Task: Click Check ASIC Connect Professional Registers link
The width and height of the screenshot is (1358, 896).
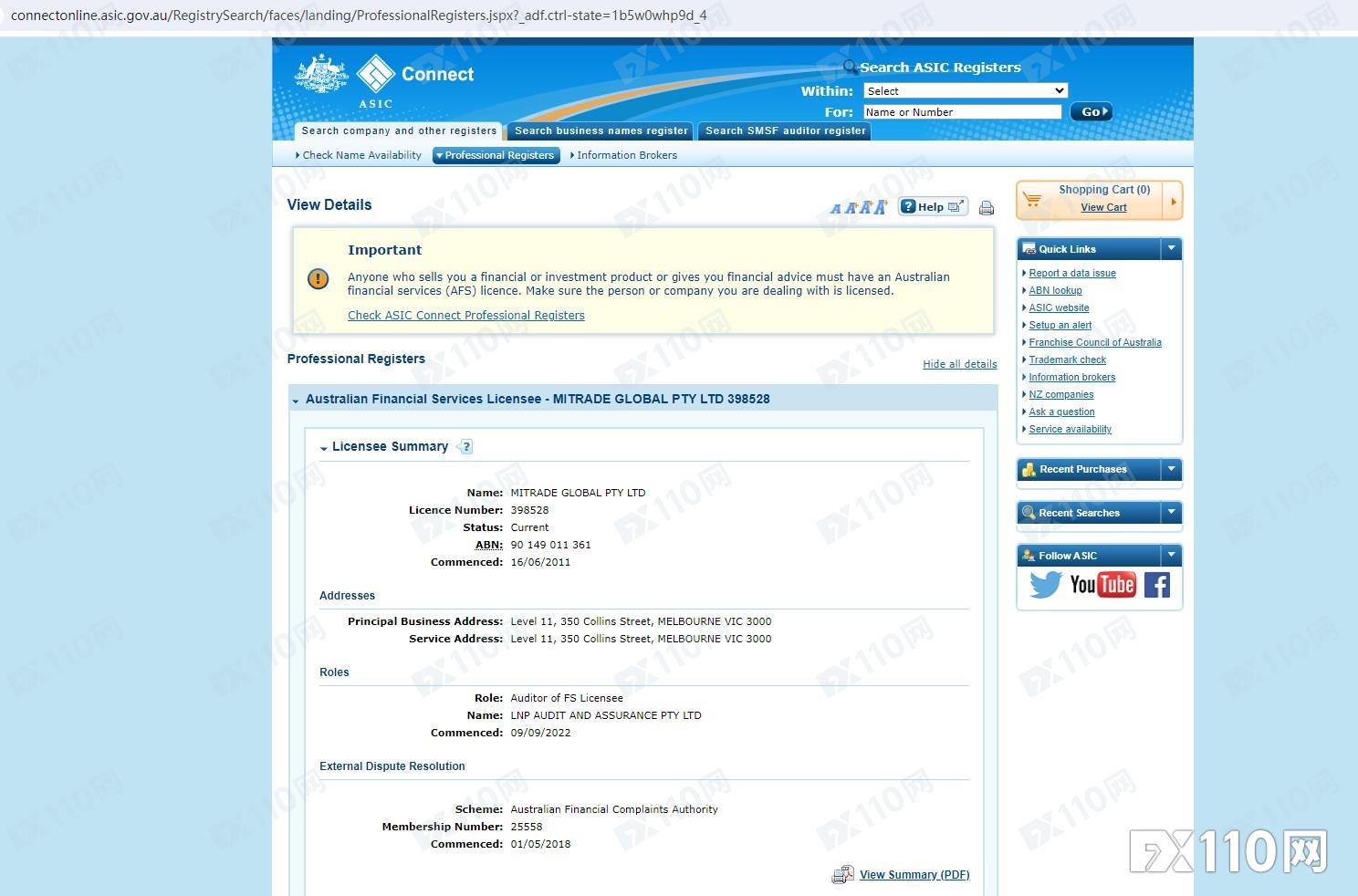Action: [x=466, y=316]
